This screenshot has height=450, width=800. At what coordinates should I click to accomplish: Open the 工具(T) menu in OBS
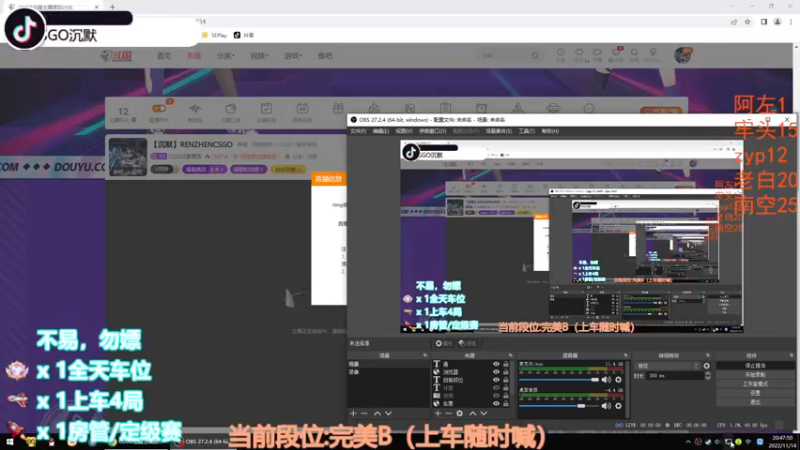pos(527,131)
